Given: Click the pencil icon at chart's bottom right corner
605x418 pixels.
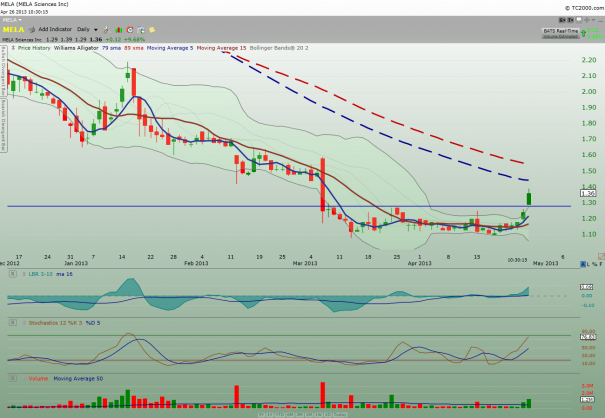Looking at the screenshot, I should 601,256.
